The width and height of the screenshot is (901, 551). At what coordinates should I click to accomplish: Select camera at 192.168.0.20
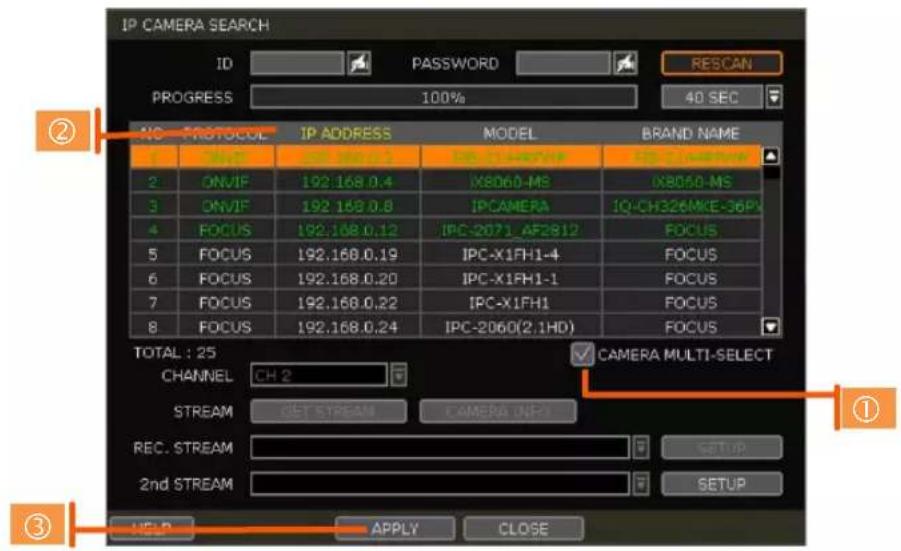click(446, 278)
